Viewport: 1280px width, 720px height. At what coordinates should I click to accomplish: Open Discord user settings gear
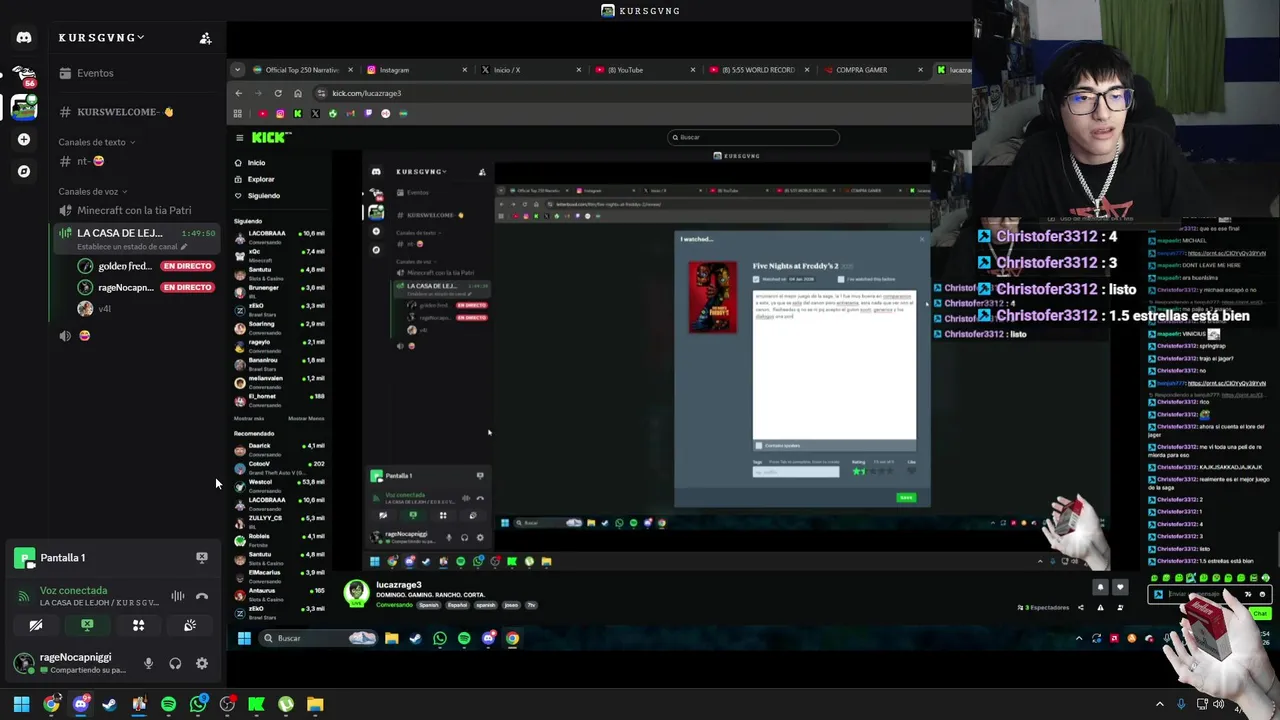click(202, 663)
